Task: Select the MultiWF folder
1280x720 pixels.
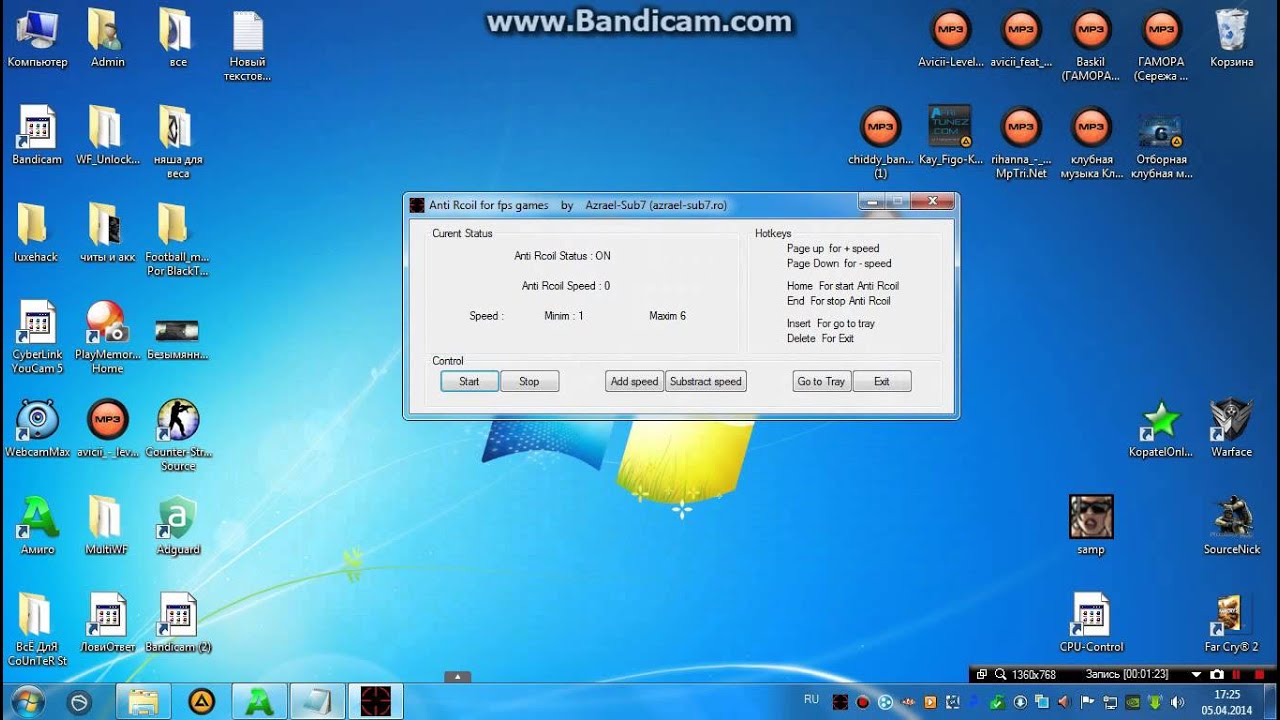Action: point(107,527)
